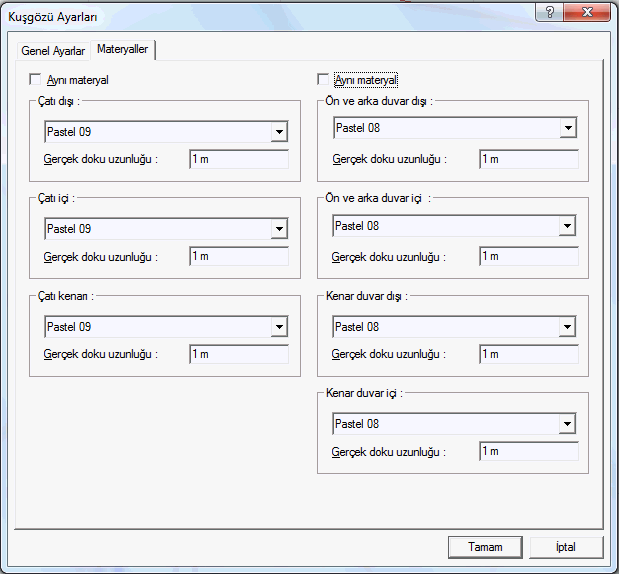The image size is (619, 574).
Task: Focus Çatı kenarı texture length field
Action: (239, 354)
